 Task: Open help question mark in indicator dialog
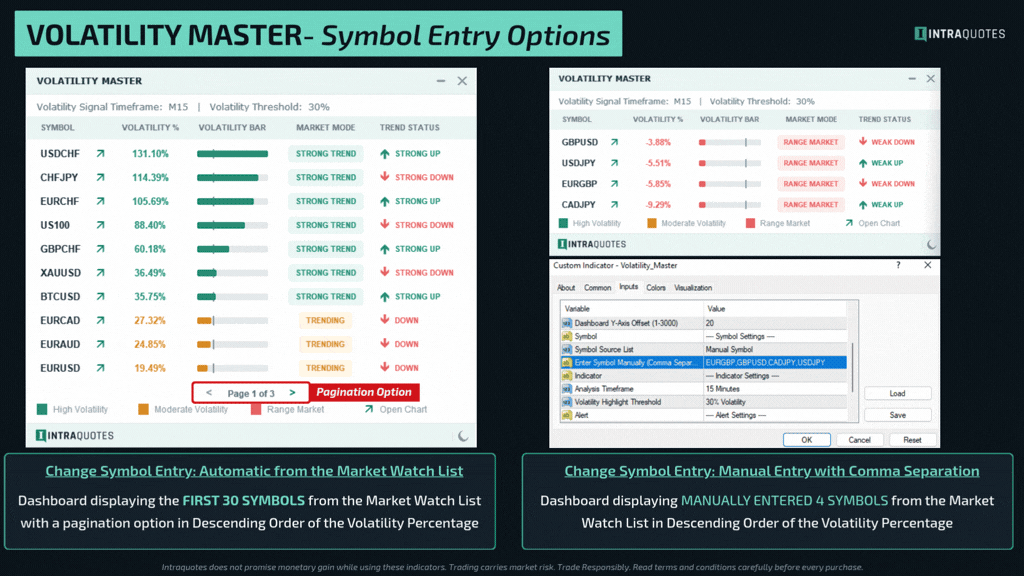point(899,265)
